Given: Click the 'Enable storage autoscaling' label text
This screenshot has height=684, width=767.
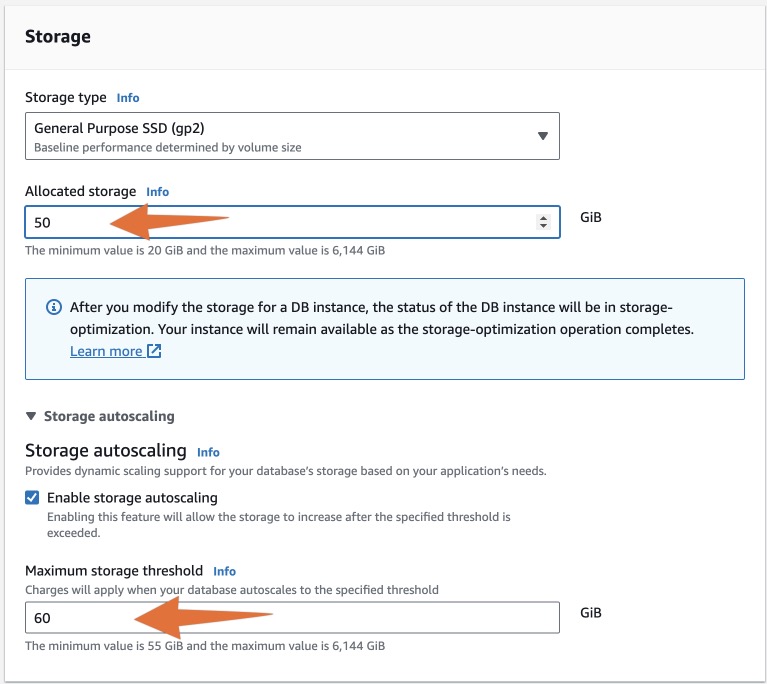Looking at the screenshot, I should pos(132,498).
